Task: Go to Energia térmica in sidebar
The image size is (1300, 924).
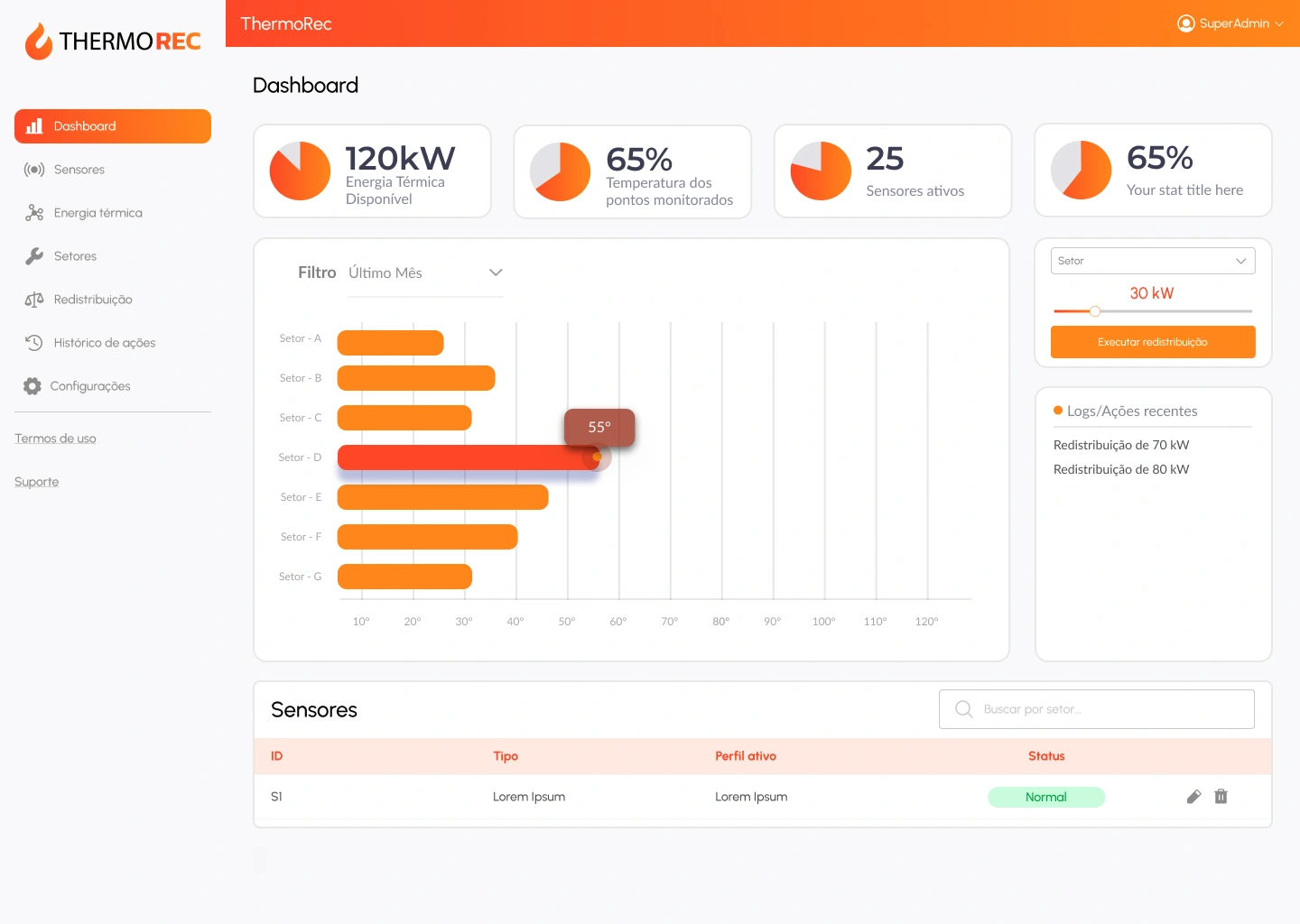Action: (x=97, y=213)
